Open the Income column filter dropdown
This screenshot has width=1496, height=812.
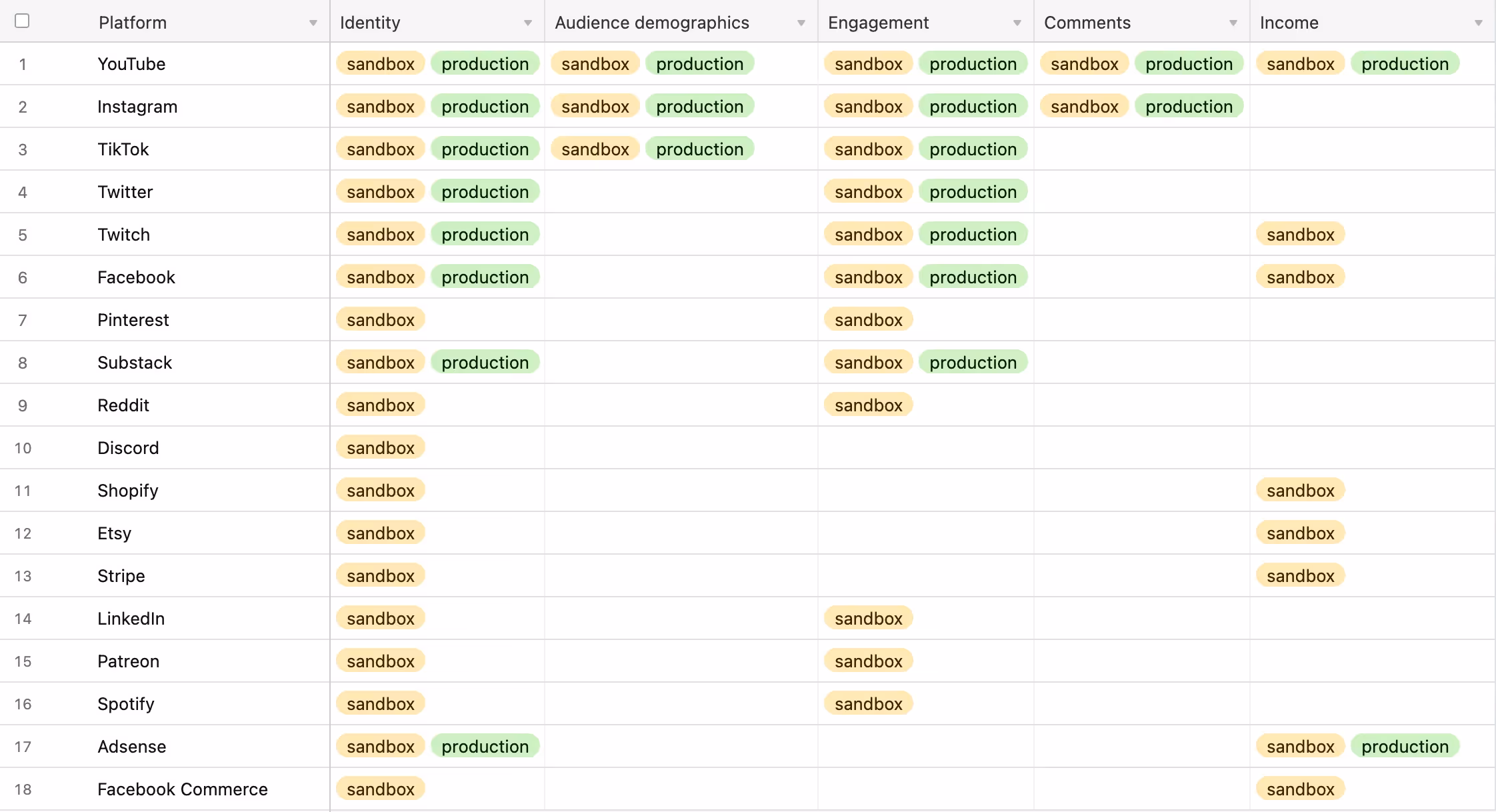(1479, 22)
